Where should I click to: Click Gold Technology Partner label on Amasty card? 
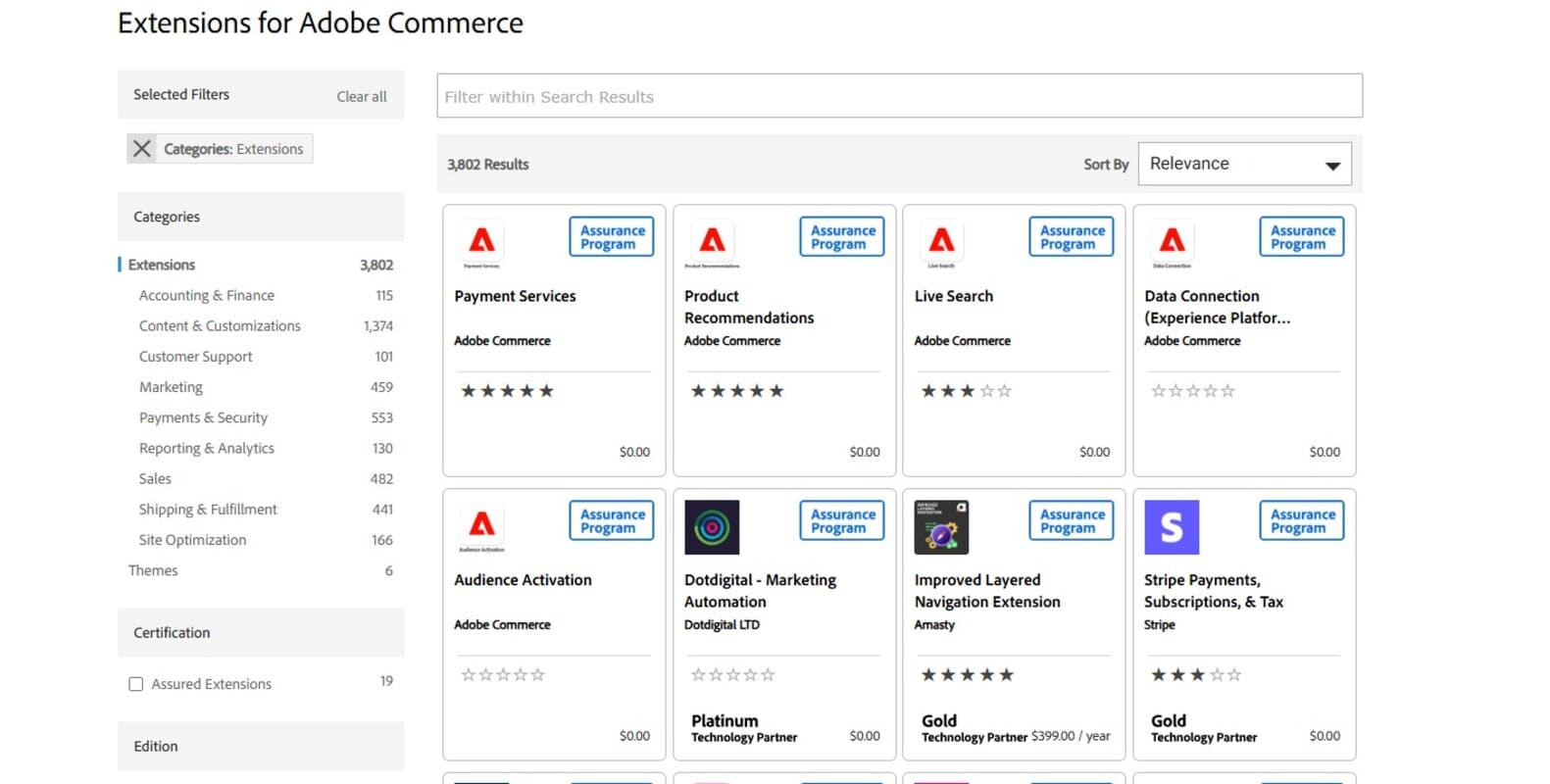pyautogui.click(x=974, y=728)
